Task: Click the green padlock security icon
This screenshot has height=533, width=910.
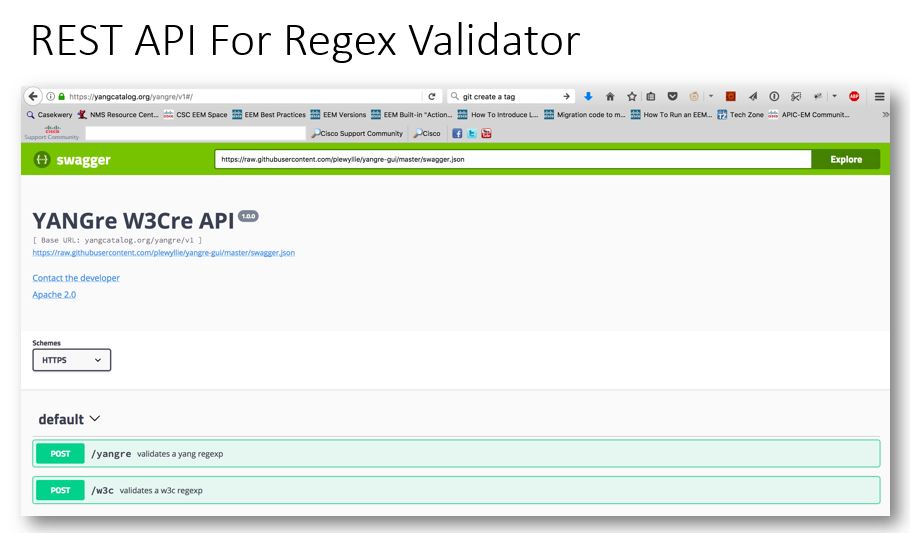Action: [x=62, y=96]
